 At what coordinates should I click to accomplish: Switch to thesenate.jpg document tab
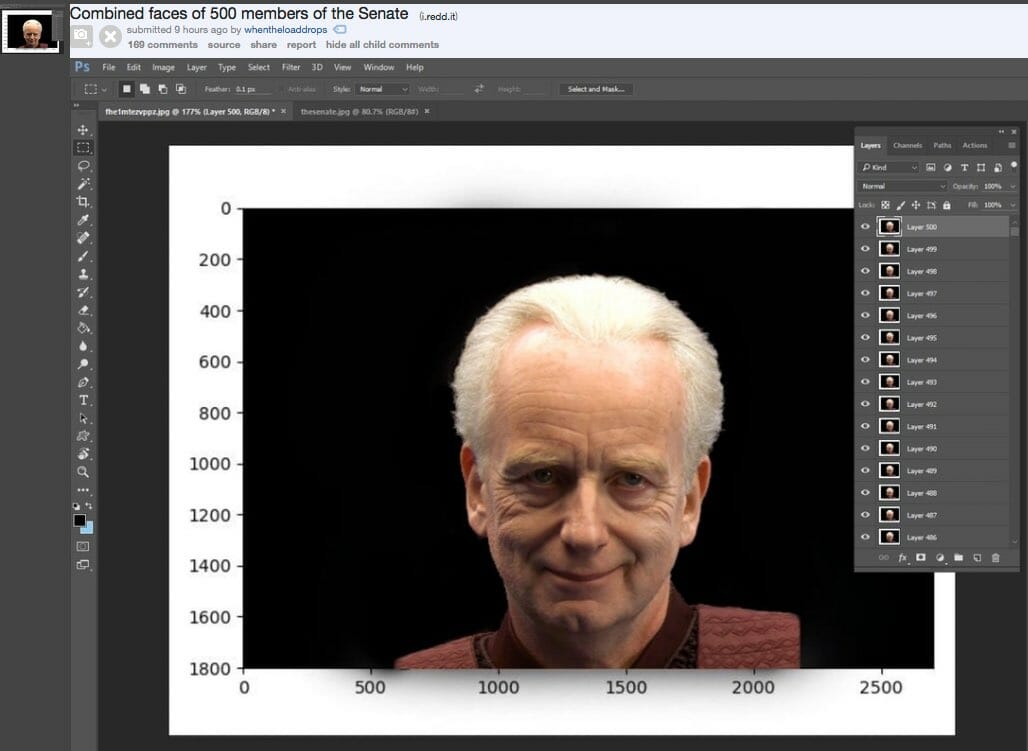pos(359,112)
